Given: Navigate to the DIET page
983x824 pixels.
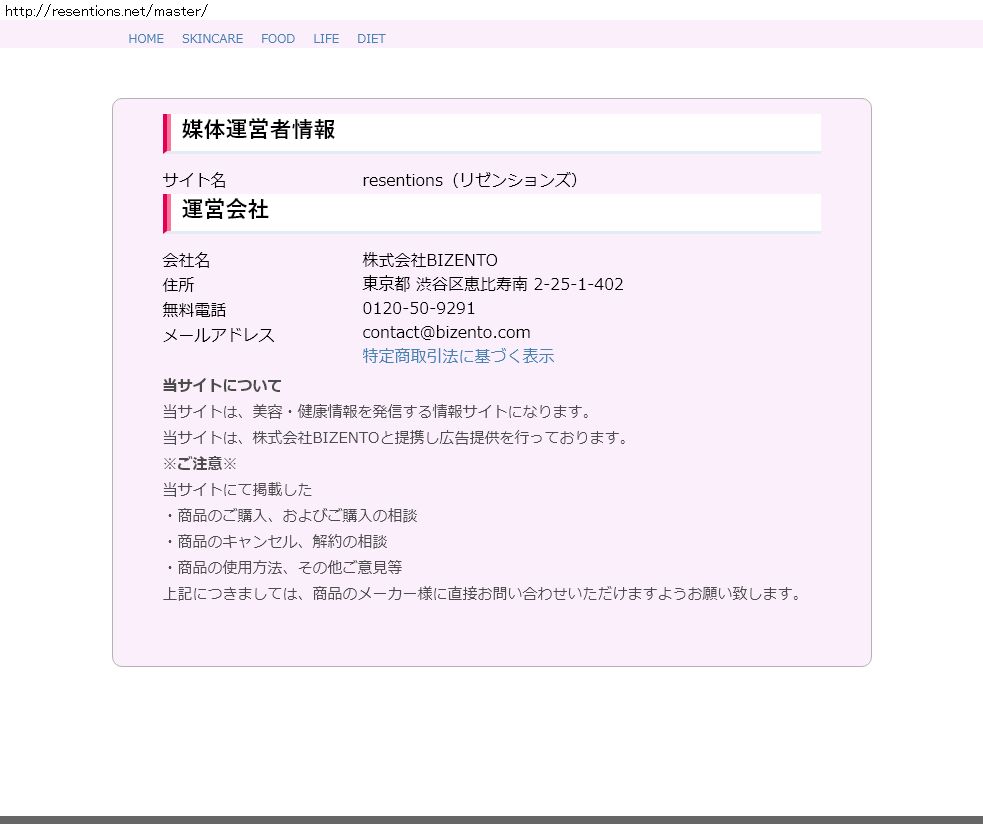Looking at the screenshot, I should click(x=371, y=39).
